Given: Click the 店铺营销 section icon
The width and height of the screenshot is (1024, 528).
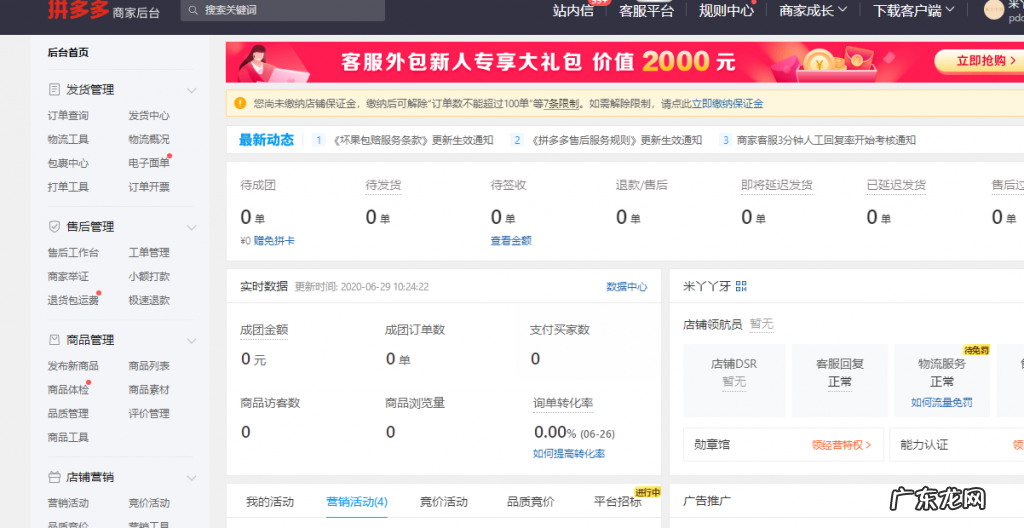Looking at the screenshot, I should 55,477.
